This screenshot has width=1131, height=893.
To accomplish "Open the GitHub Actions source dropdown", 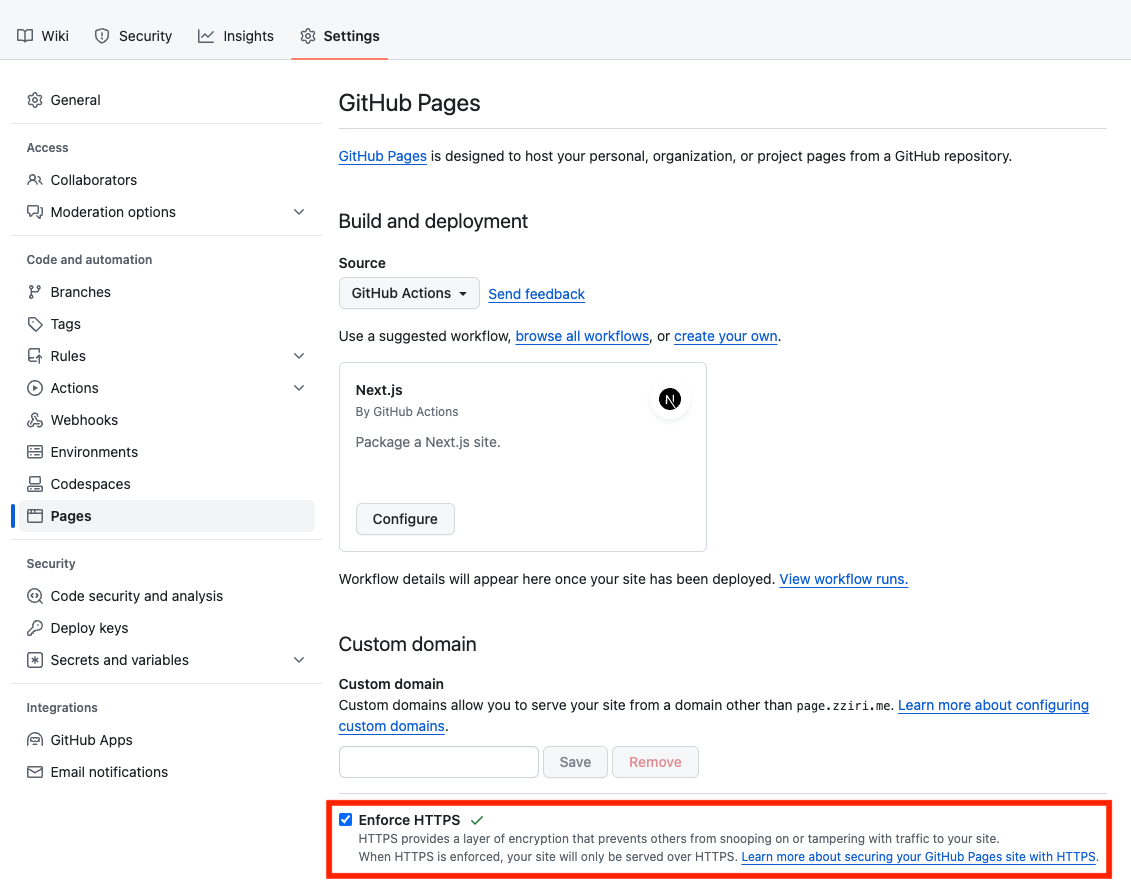I will 409,293.
